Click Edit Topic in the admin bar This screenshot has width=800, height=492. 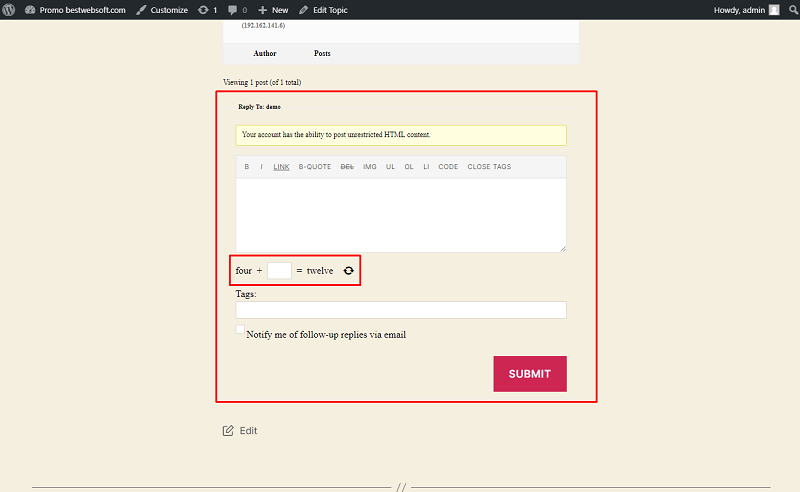[323, 10]
